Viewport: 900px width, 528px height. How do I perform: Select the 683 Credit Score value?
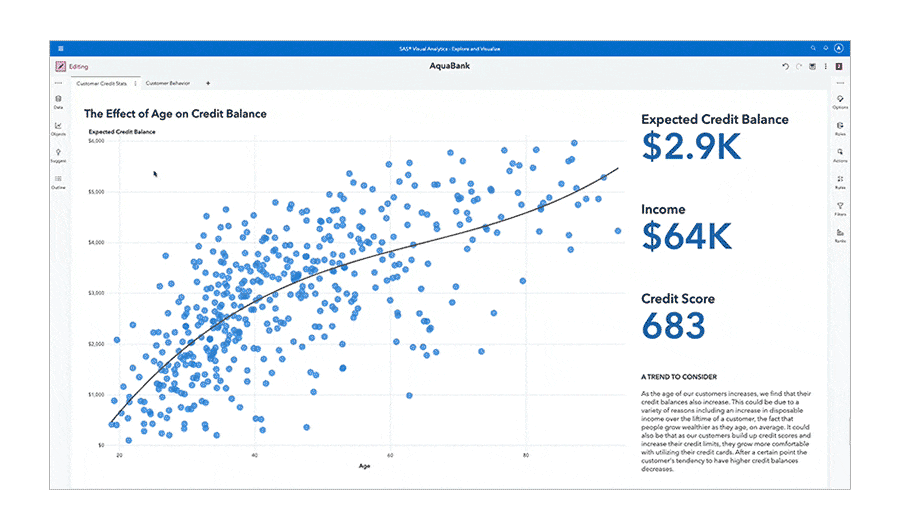[673, 326]
